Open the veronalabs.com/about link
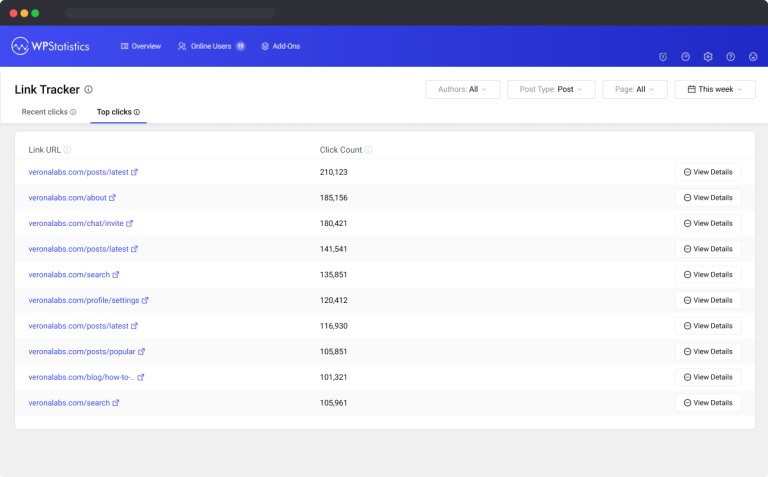Viewport: 768px width, 477px height. 68,198
